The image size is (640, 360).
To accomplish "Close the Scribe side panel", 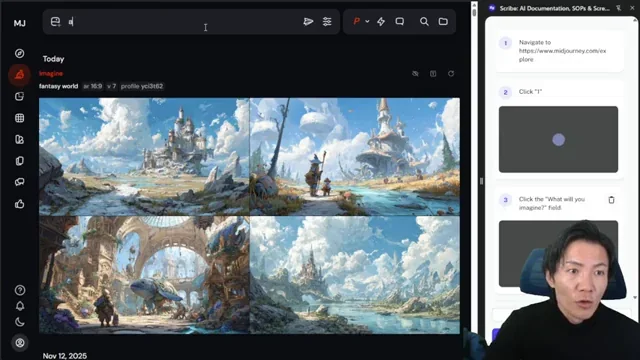I will coord(632,8).
